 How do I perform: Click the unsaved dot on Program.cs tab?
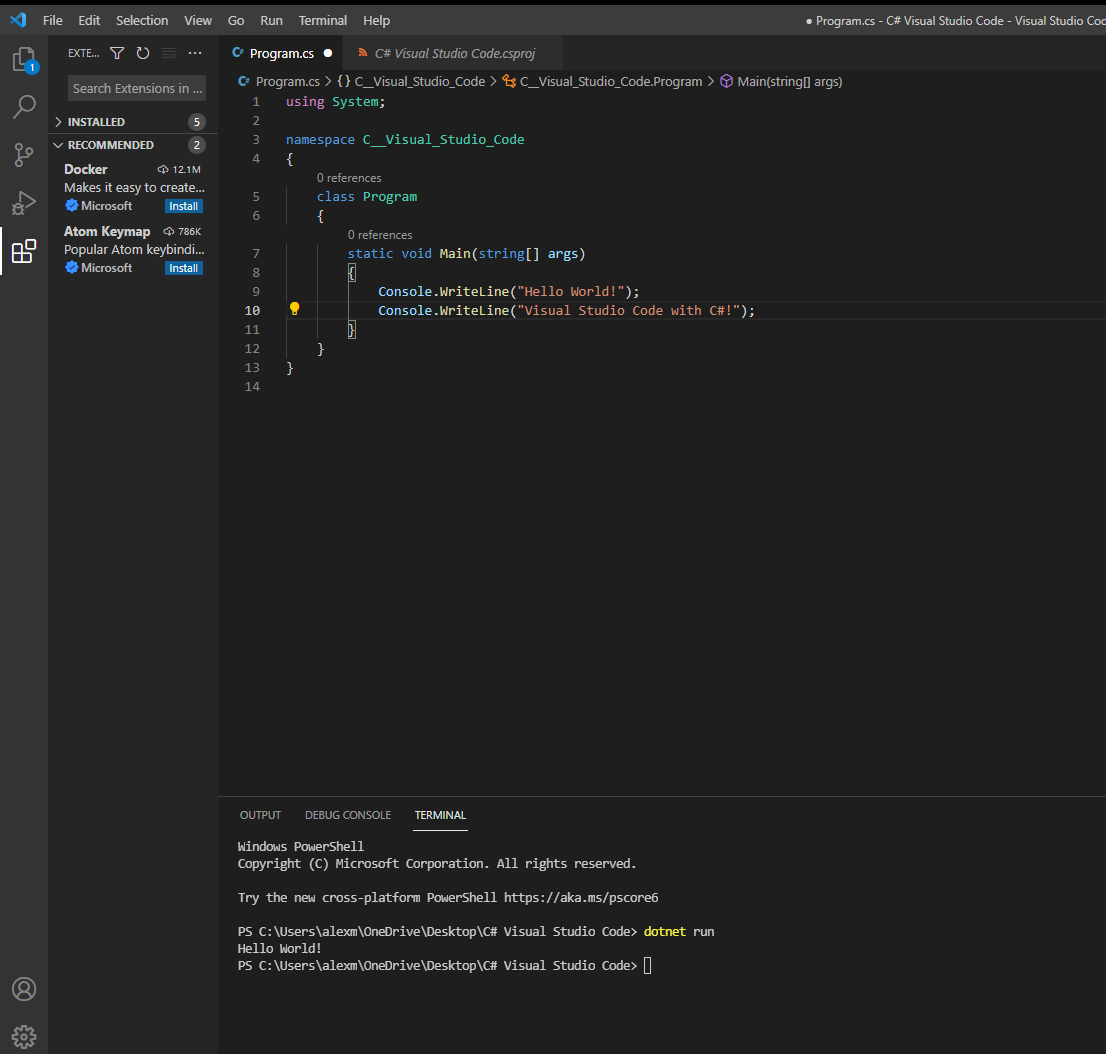[x=328, y=53]
